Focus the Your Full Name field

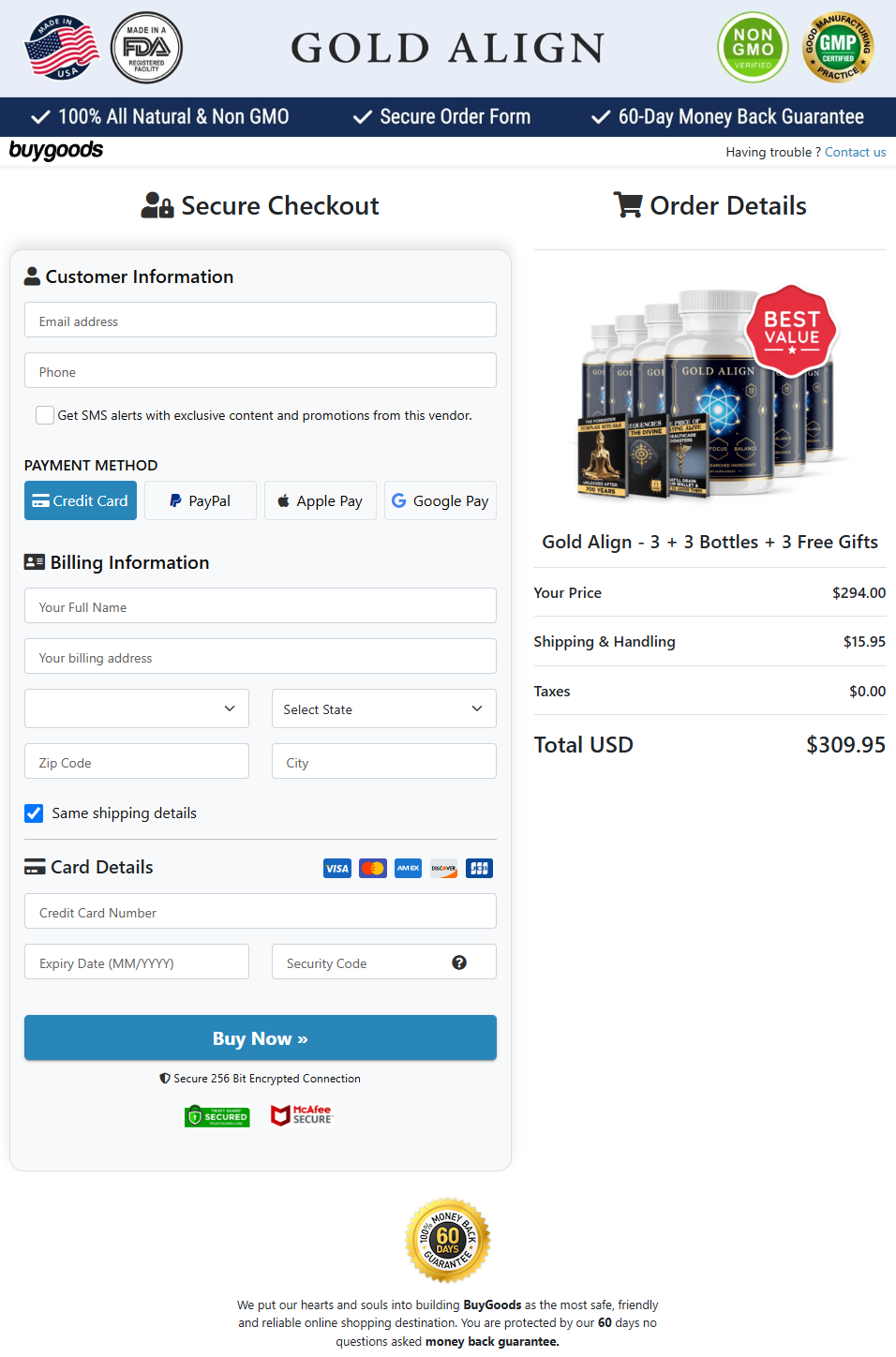click(261, 605)
